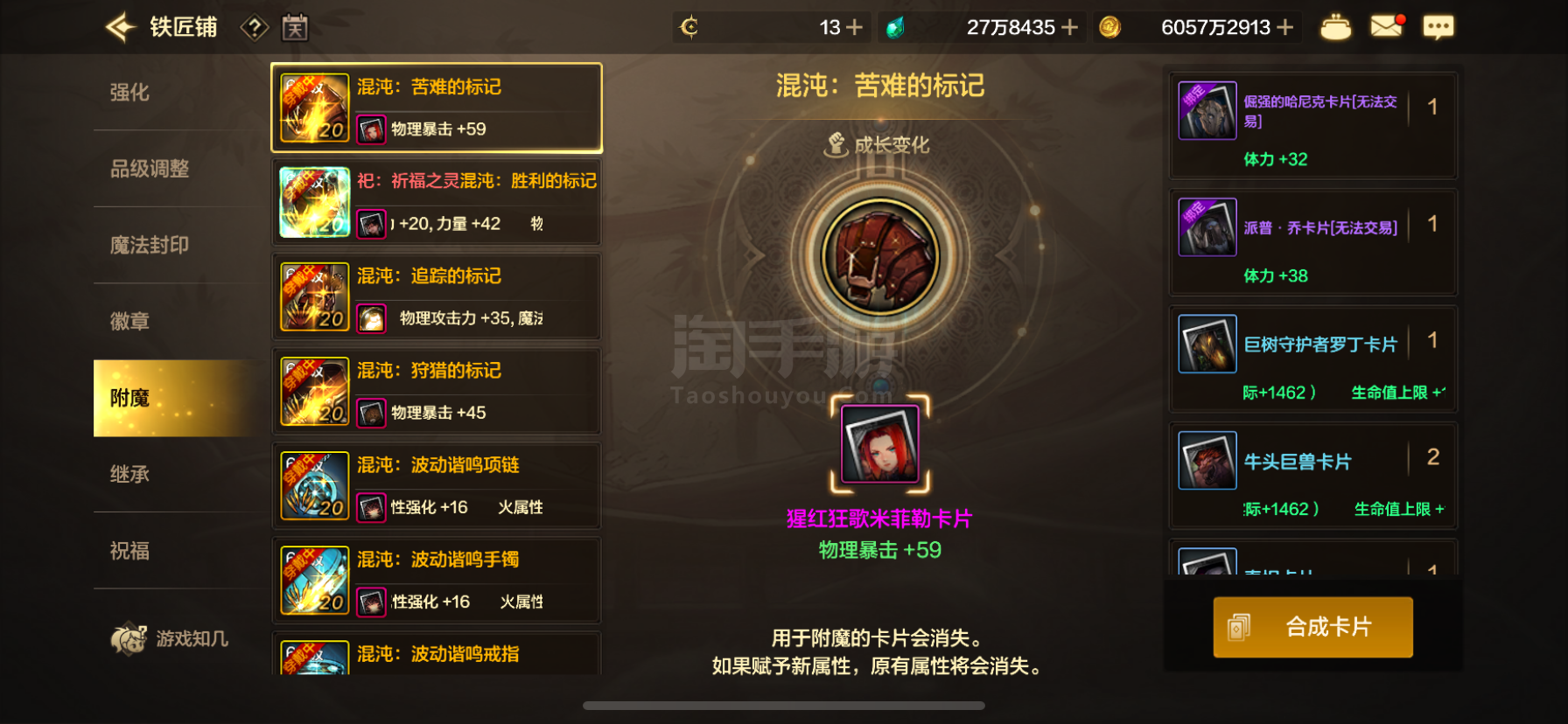The width and height of the screenshot is (1568, 724).
Task: Click the 合成卡片 button
Action: point(1312,627)
